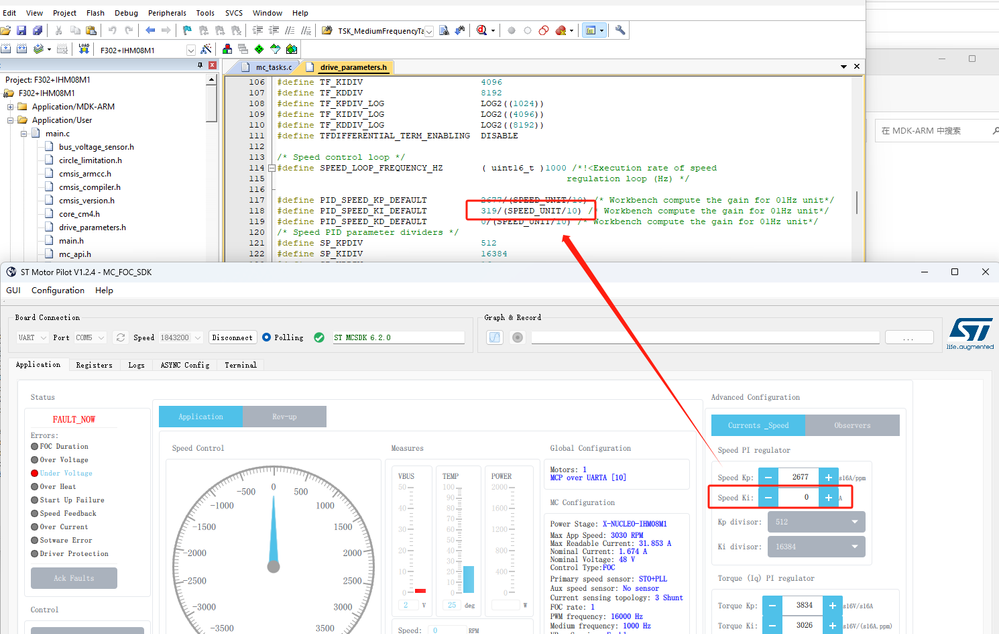Click the blue bookmark flag icon
Image resolution: width=999 pixels, height=634 pixels.
pyautogui.click(x=187, y=31)
